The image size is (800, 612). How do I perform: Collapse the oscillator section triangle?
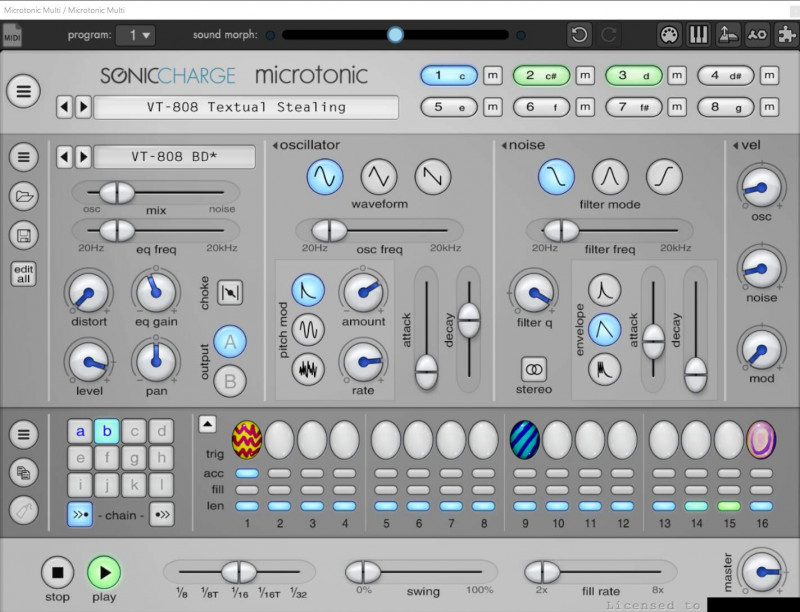tap(275, 146)
